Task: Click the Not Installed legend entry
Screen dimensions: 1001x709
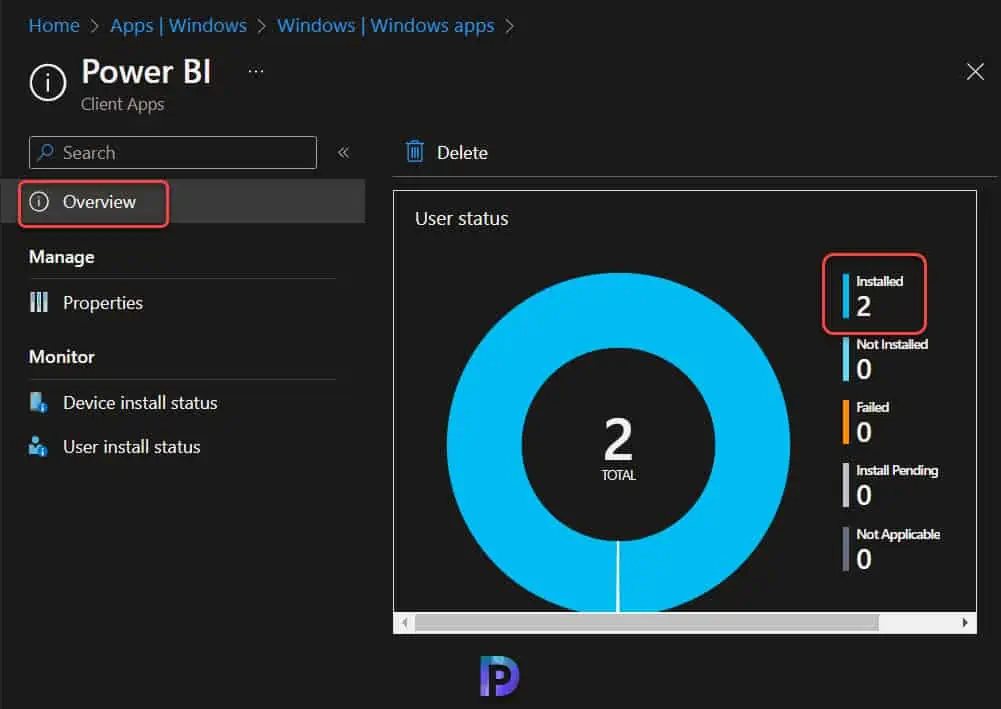Action: (x=885, y=359)
